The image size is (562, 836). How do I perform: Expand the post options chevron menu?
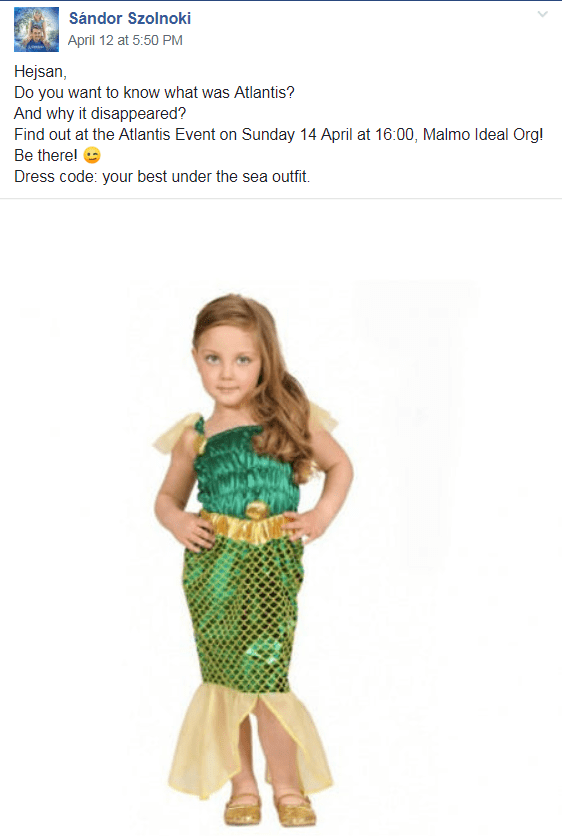[x=542, y=14]
